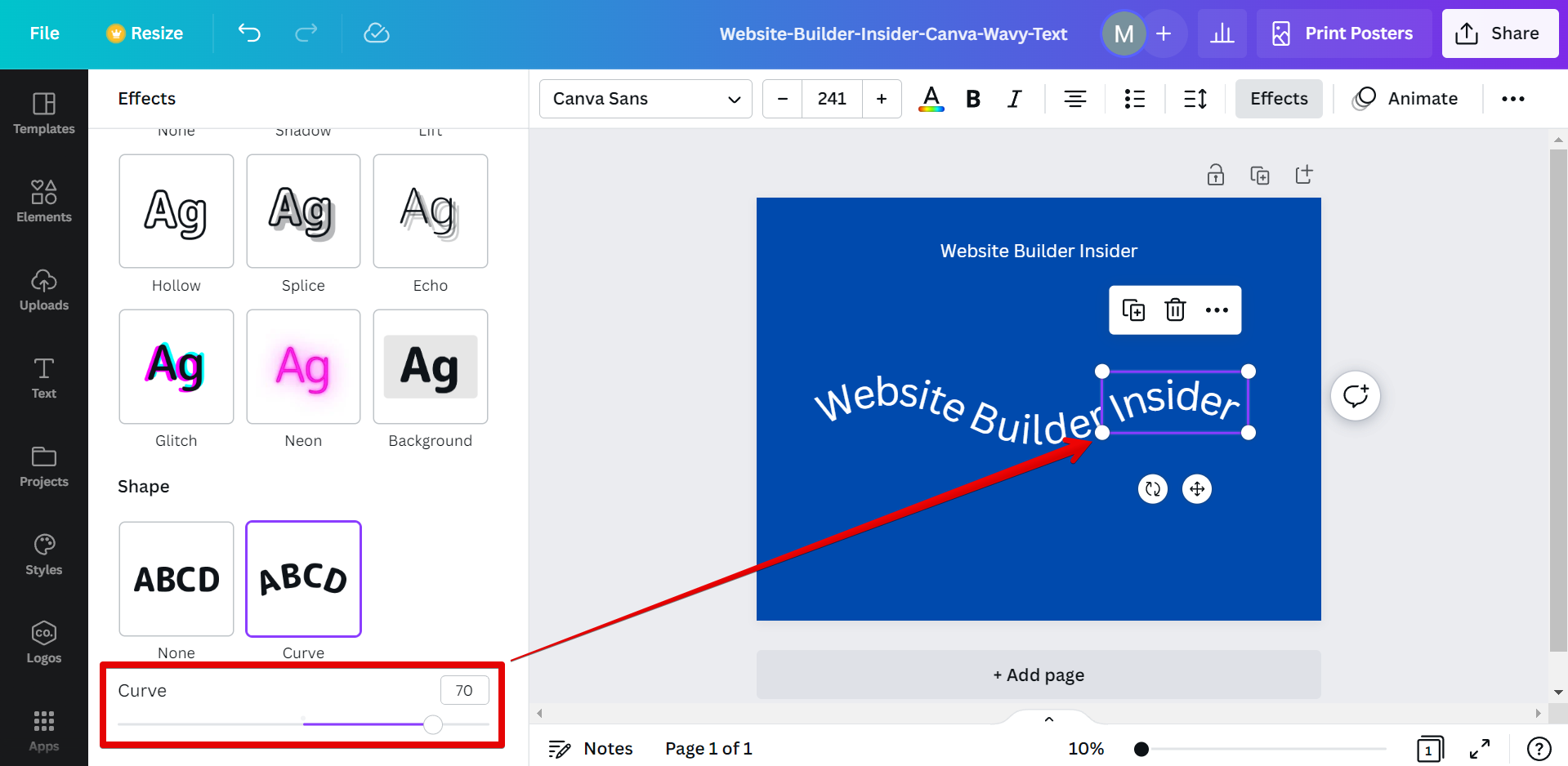1568x766 pixels.
Task: Click the Curve amount slider
Action: [x=433, y=724]
